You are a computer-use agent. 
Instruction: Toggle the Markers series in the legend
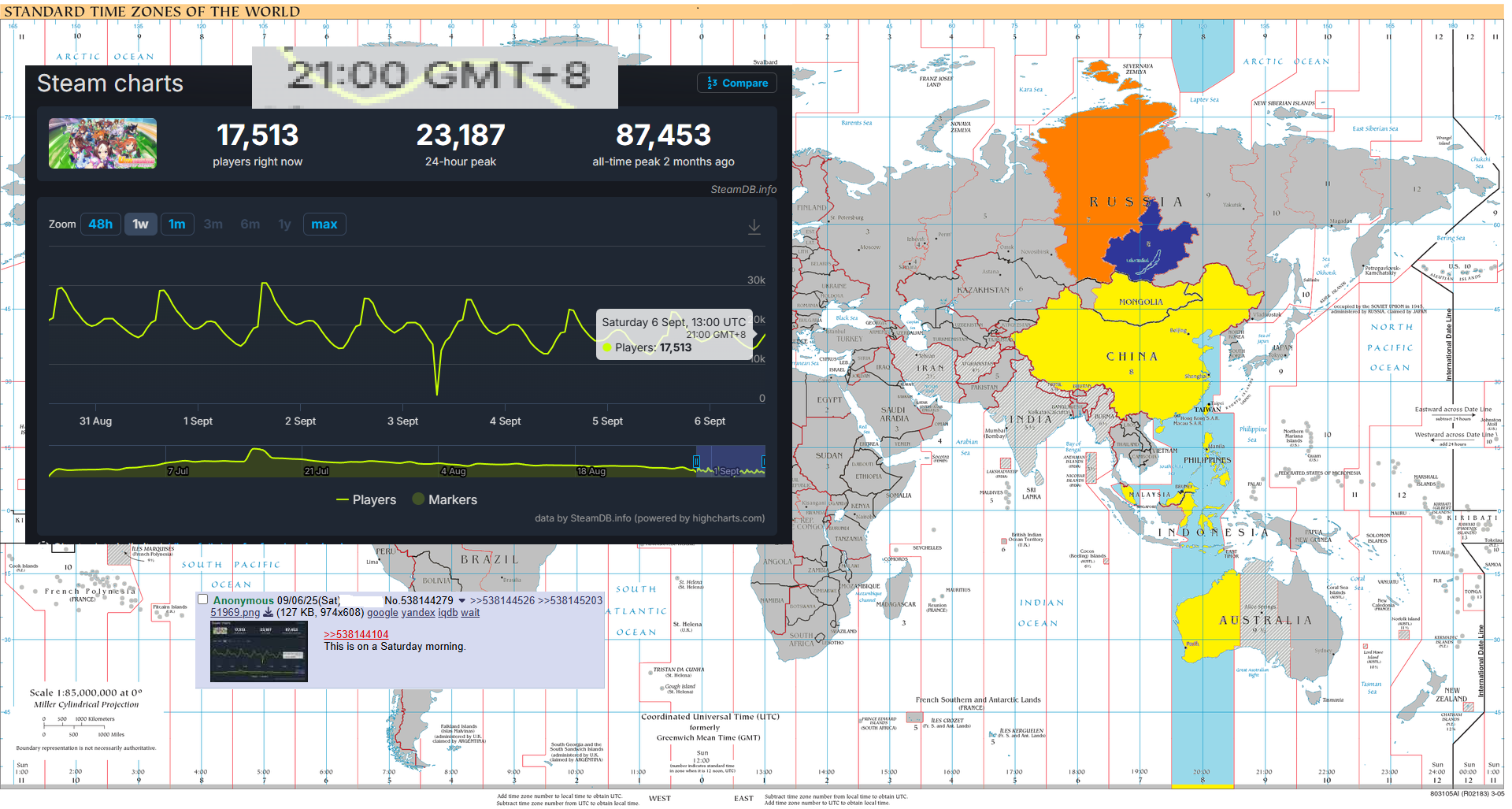(445, 499)
